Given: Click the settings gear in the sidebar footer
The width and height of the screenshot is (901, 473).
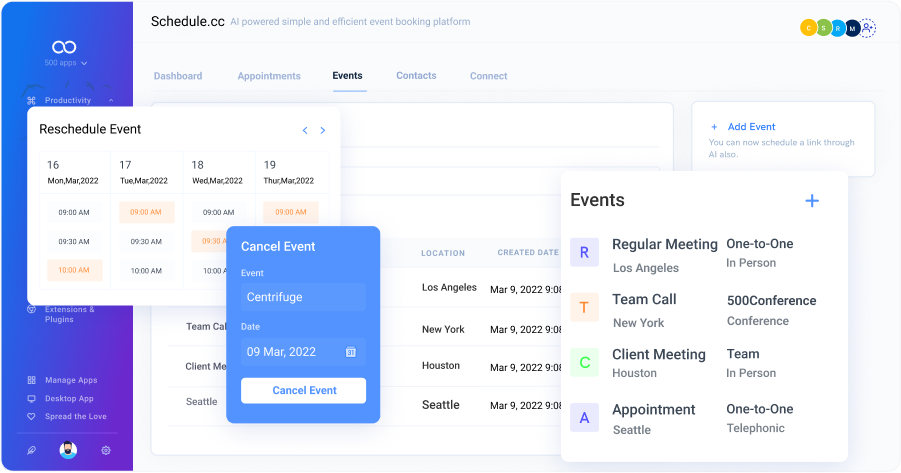Looking at the screenshot, I should [x=106, y=451].
